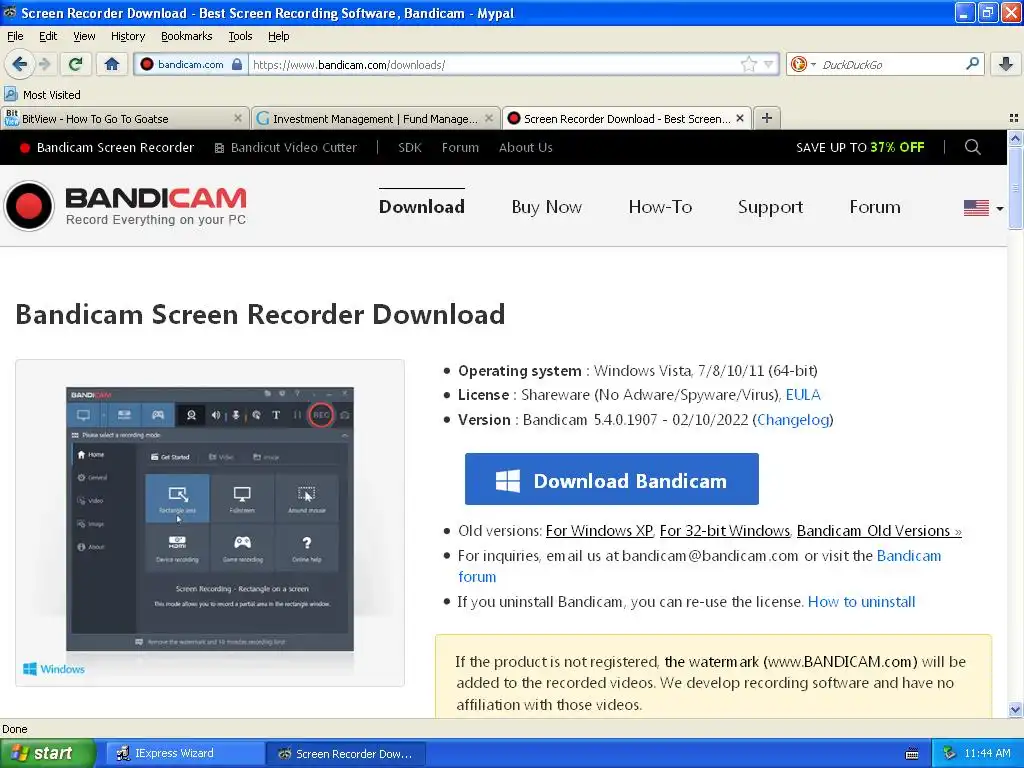
Task: Switch to IExpress Wizard taskbar item
Action: [x=185, y=753]
